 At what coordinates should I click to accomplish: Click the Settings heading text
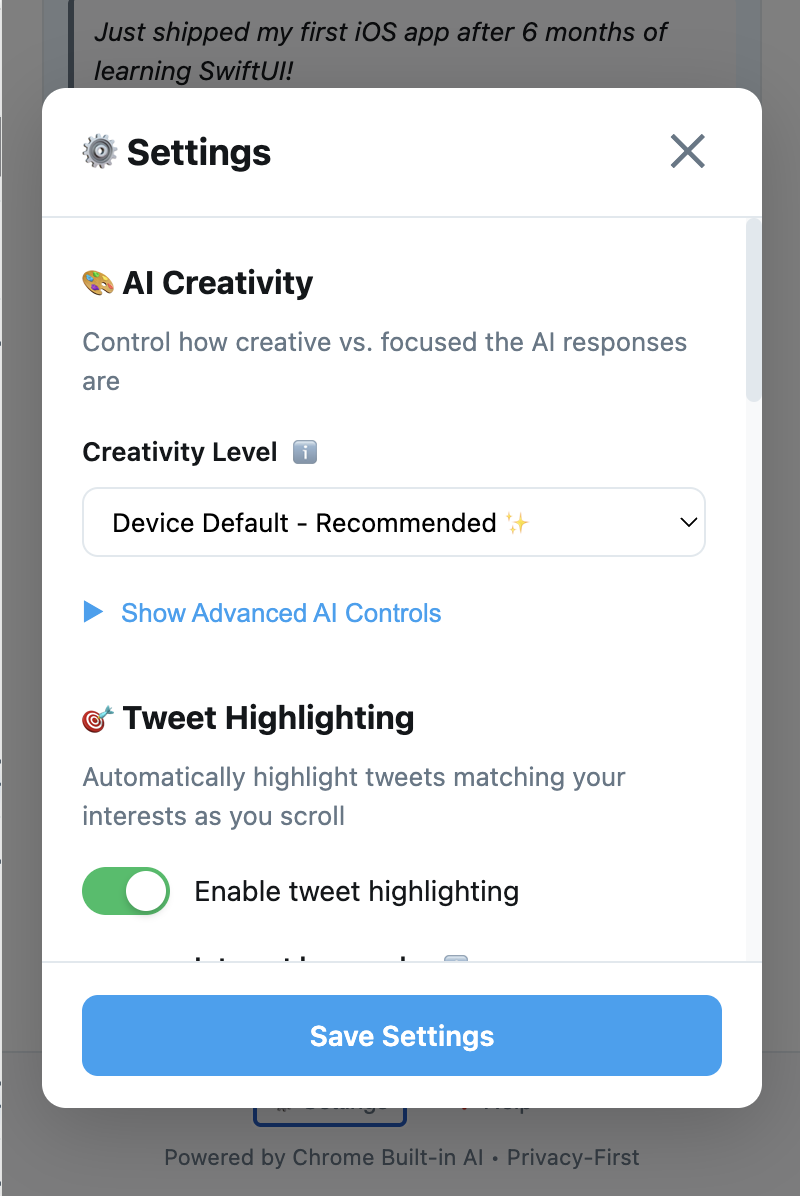pyautogui.click(x=199, y=153)
